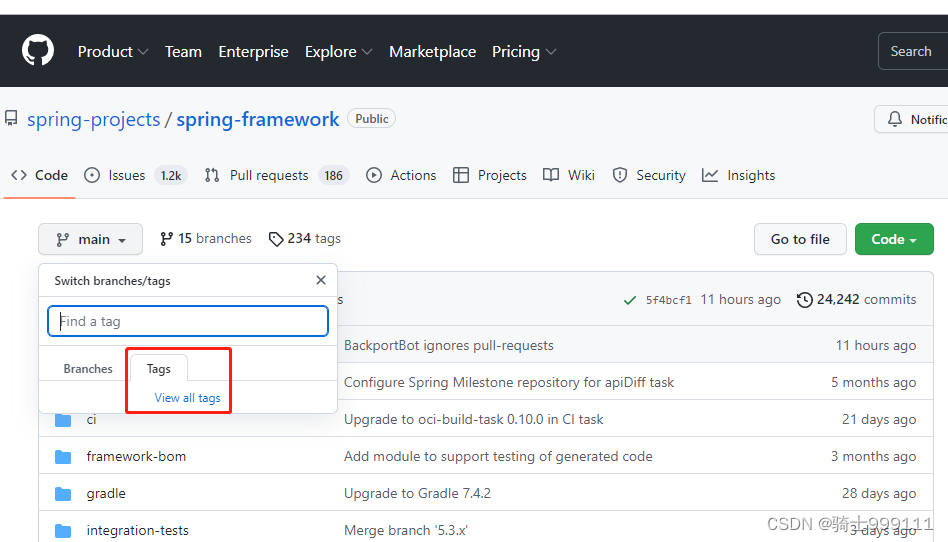Click the repository icon beside spring-projects
The height and width of the screenshot is (542, 948).
click(11, 119)
